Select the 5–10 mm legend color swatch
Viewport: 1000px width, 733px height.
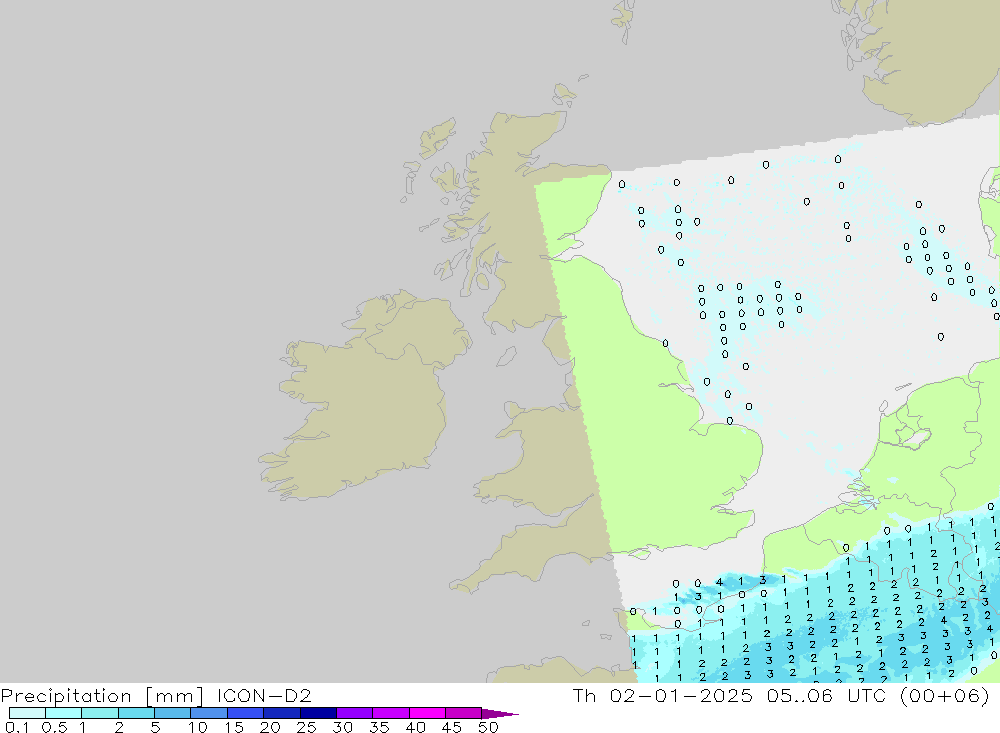[x=173, y=713]
